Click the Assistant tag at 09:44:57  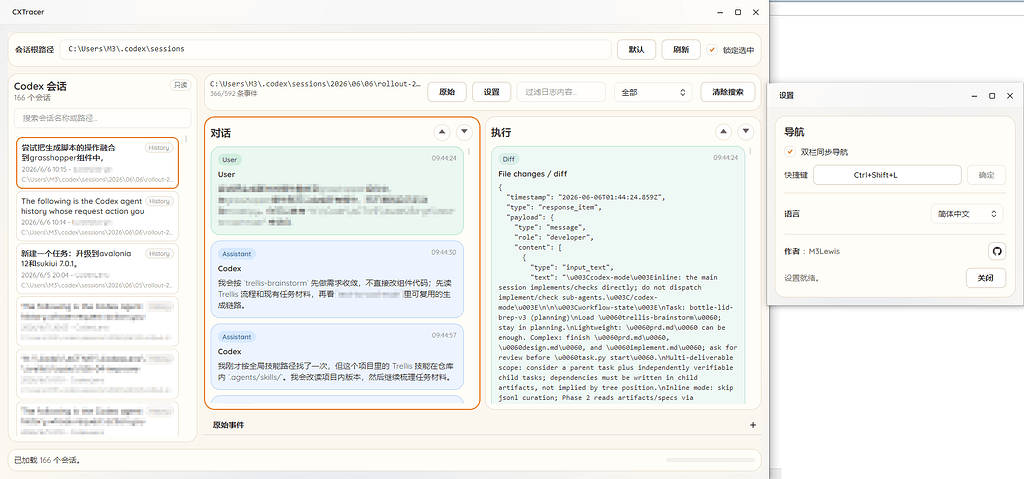pos(236,337)
